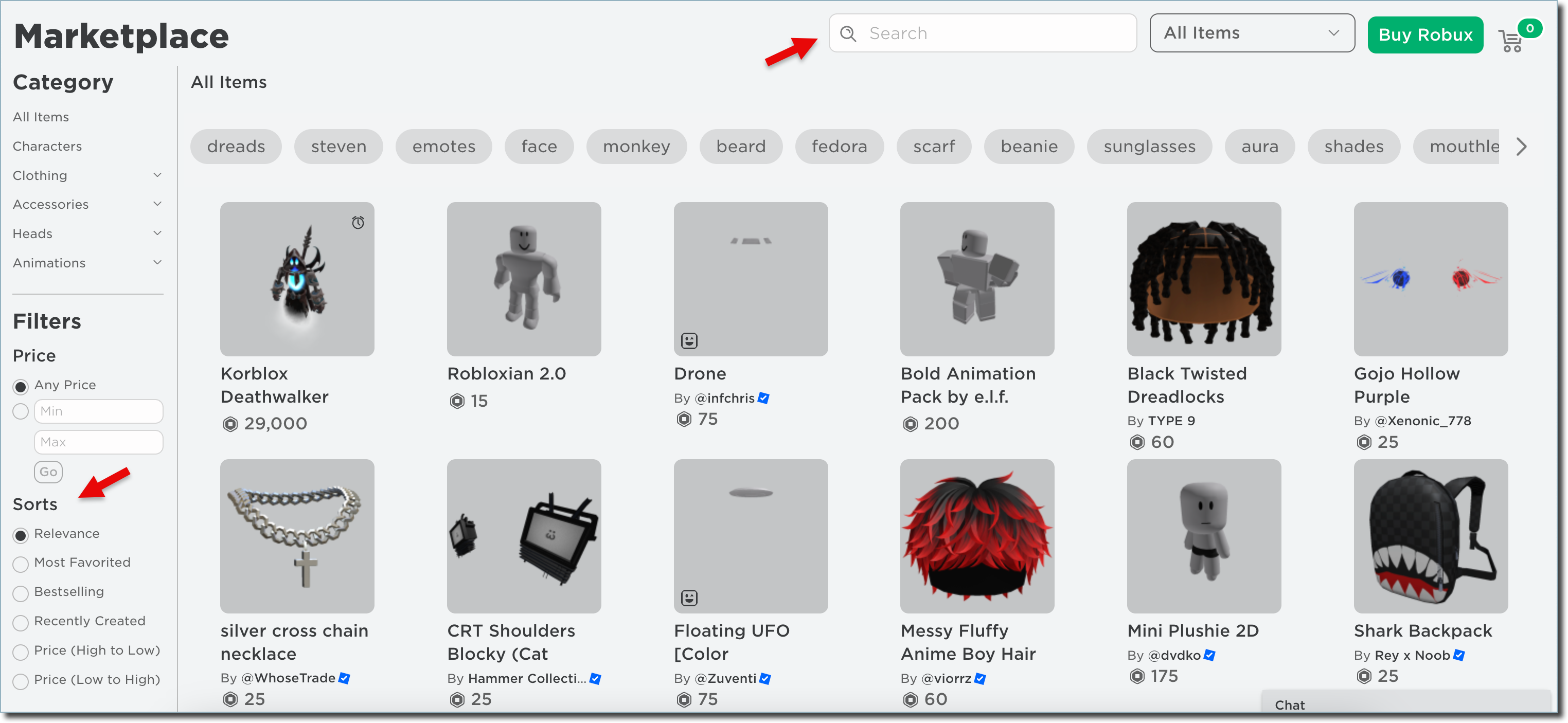Click verified badge next to Hammer Collecti...
The height and width of the screenshot is (723, 1568).
595,678
